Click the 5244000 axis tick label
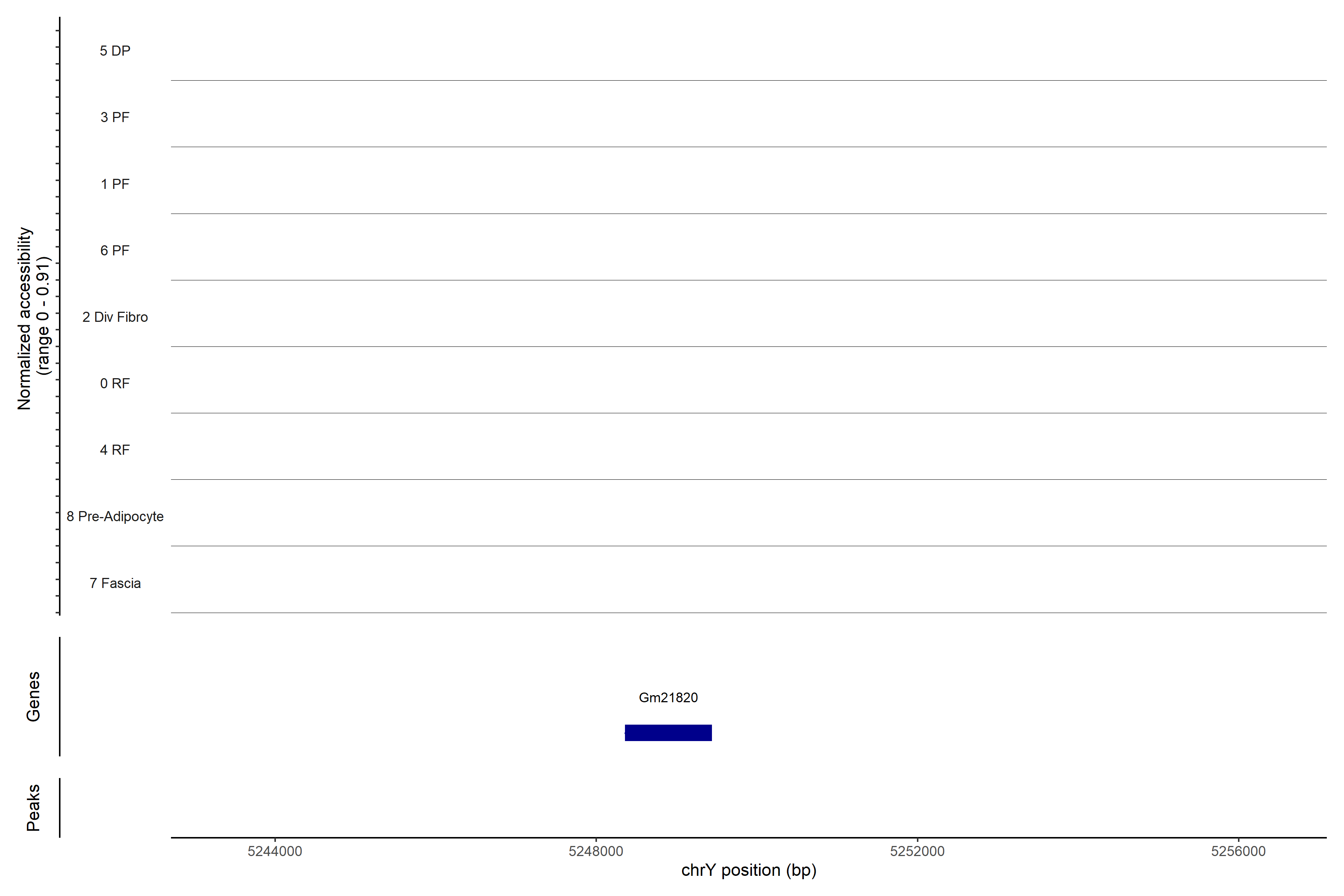The image size is (1344, 896). pos(274,851)
